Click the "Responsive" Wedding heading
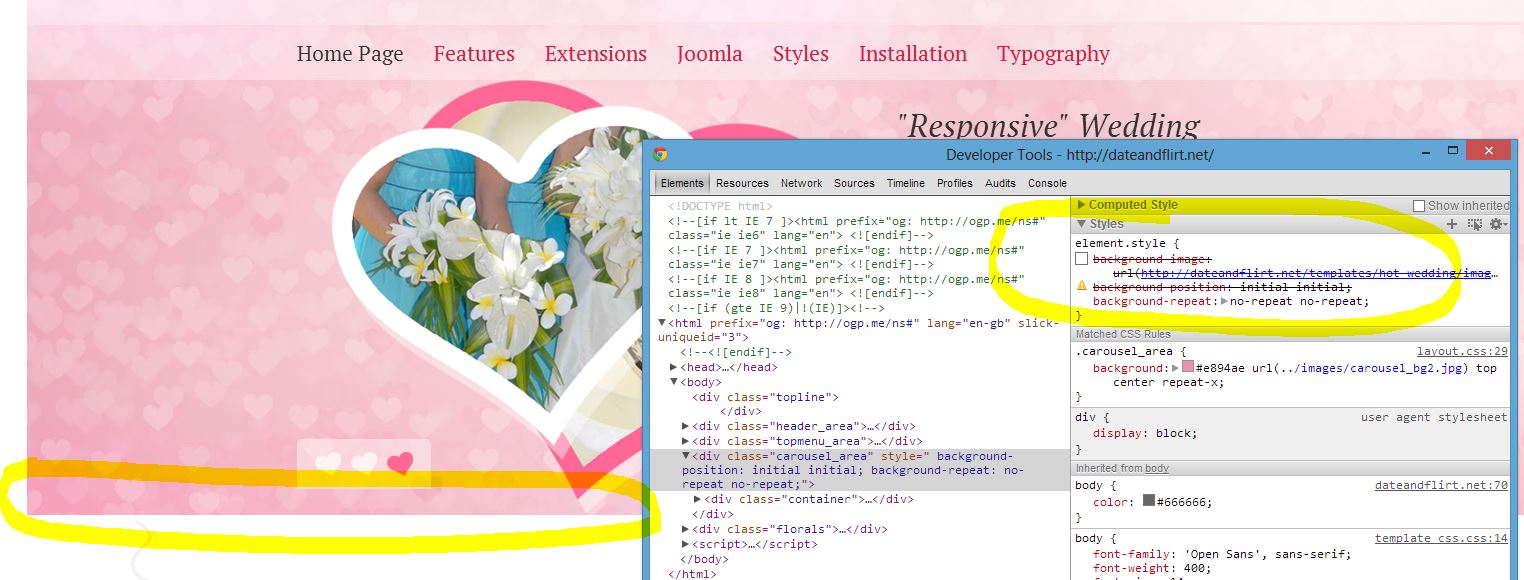Image resolution: width=1524 pixels, height=580 pixels. 1048,126
